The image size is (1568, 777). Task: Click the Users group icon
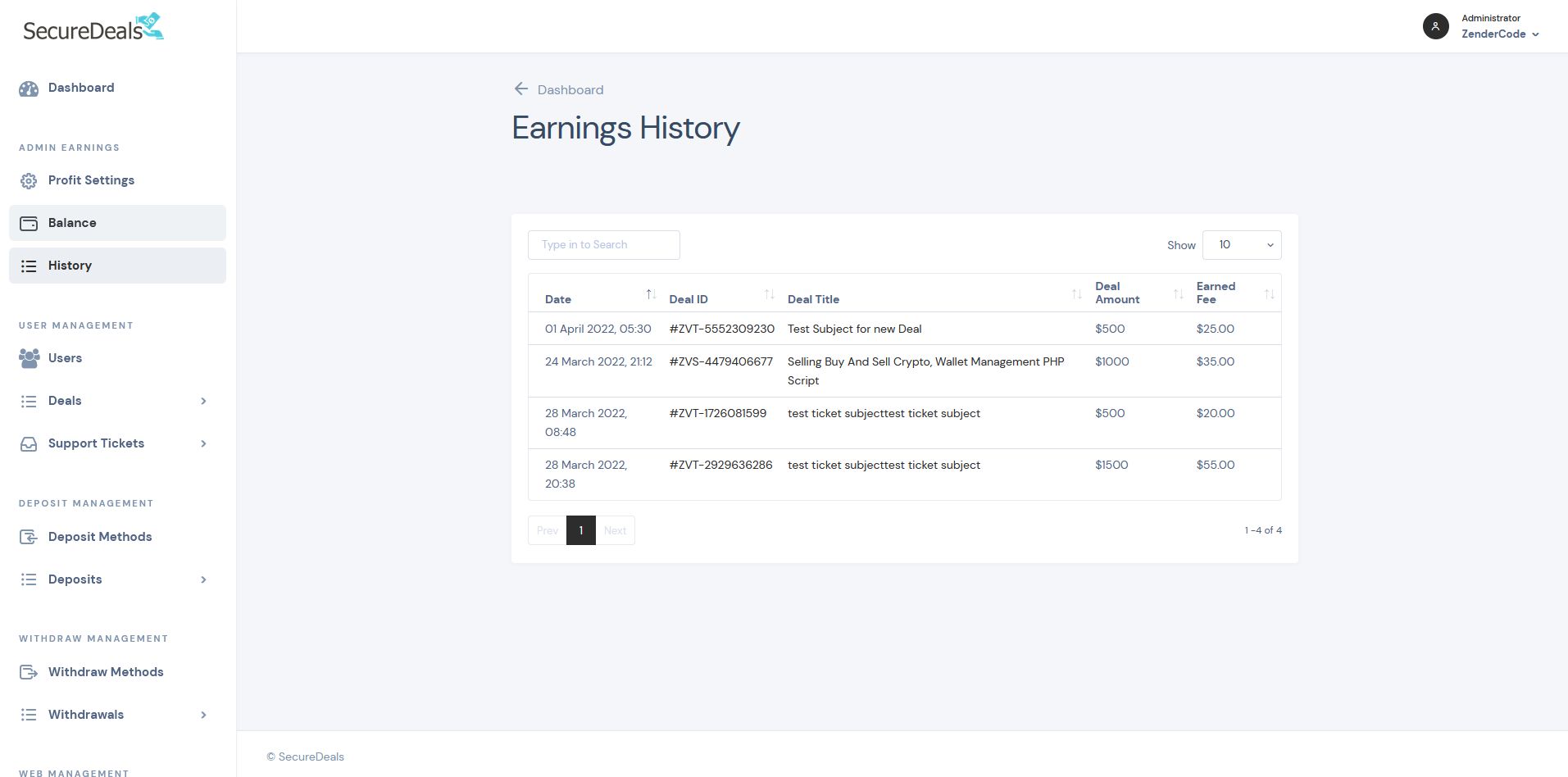tap(29, 358)
